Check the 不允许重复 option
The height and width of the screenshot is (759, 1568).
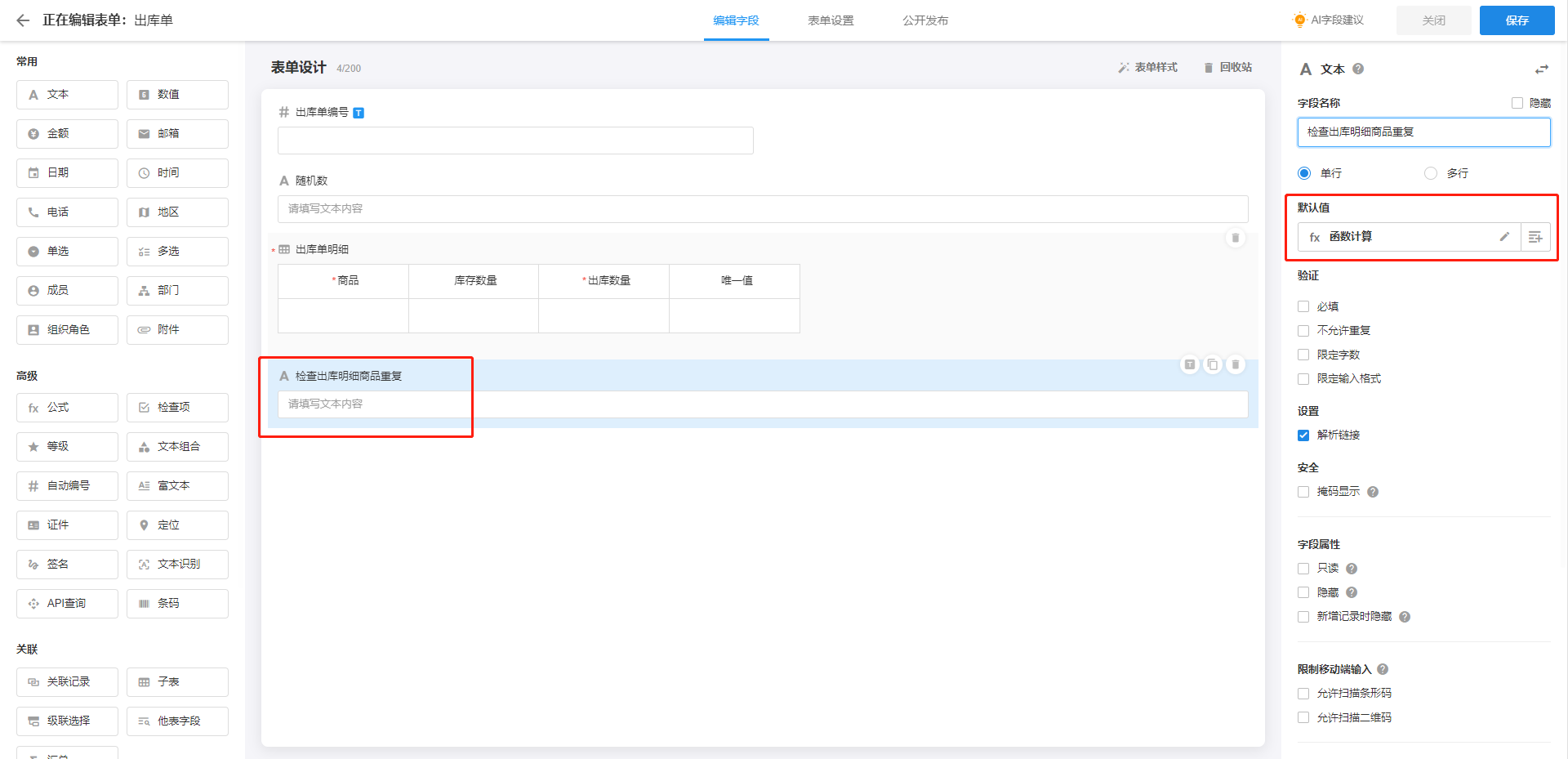point(1303,331)
